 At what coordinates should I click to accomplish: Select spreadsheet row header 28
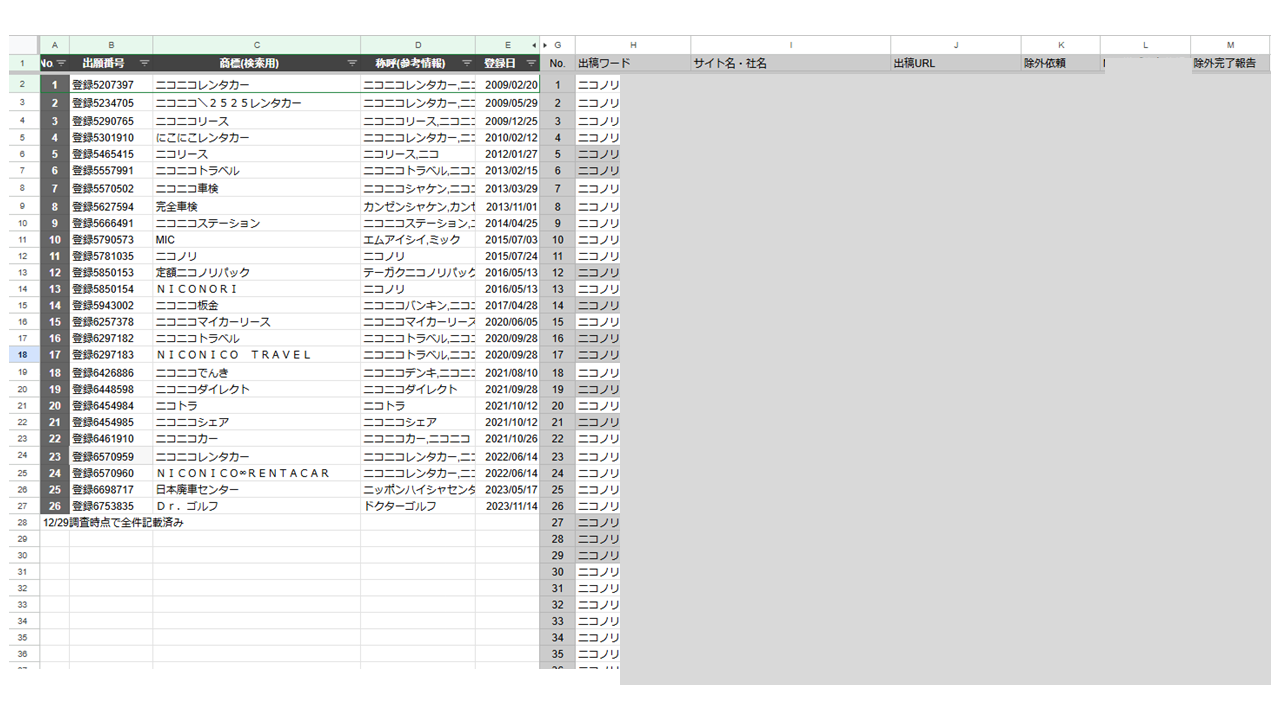(x=22, y=522)
